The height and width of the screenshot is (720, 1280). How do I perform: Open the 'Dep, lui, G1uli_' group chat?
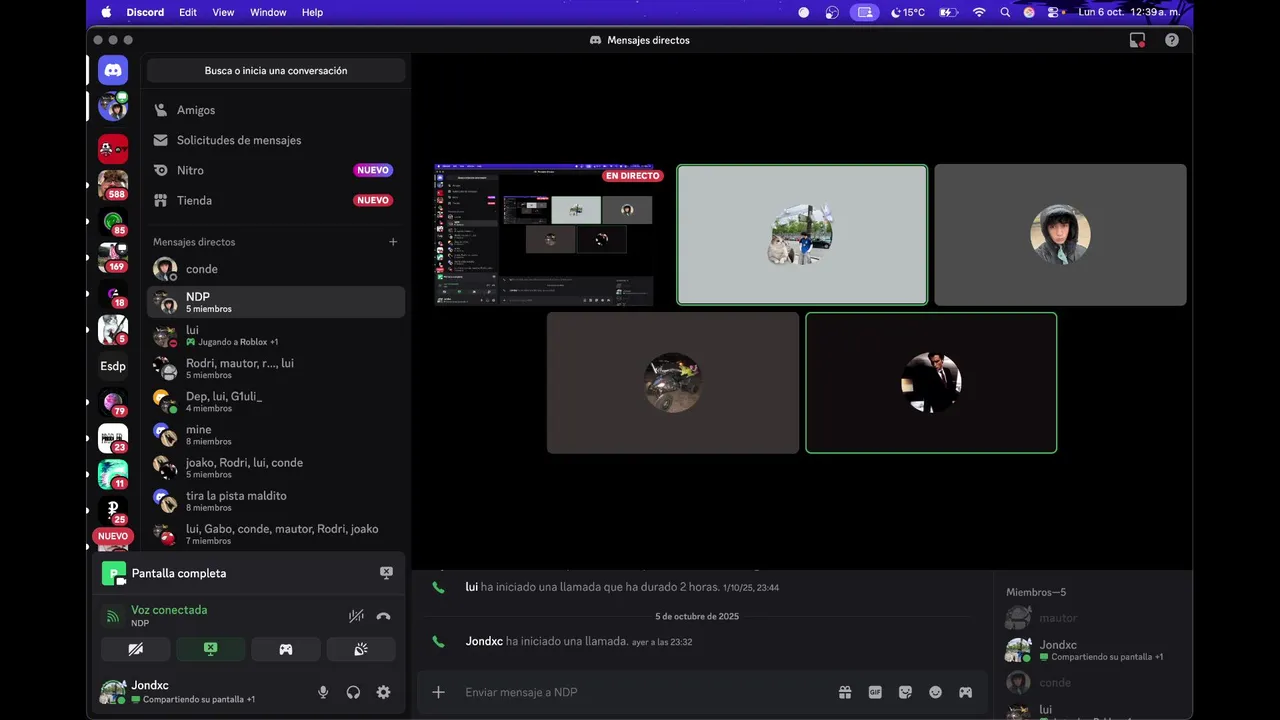(x=276, y=401)
